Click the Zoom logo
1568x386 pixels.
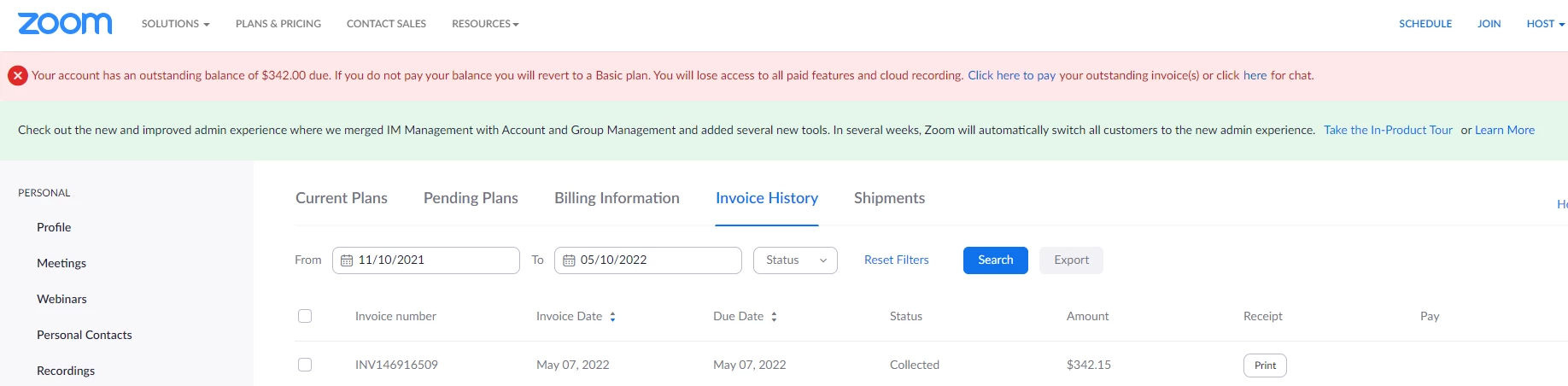coord(65,23)
